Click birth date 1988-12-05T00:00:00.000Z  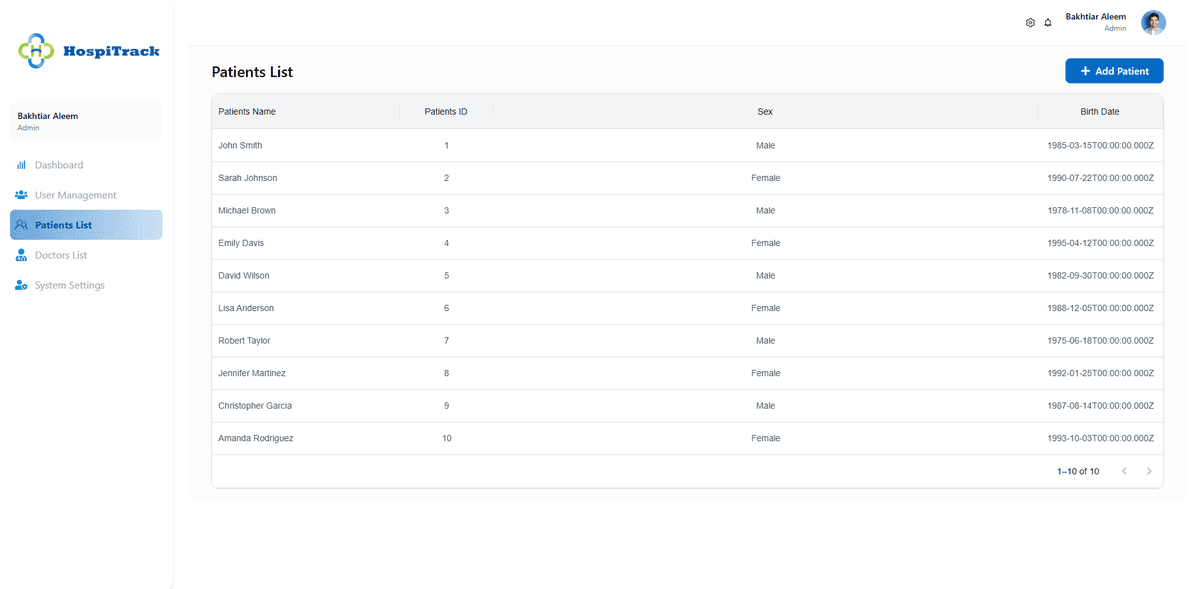tap(1100, 308)
